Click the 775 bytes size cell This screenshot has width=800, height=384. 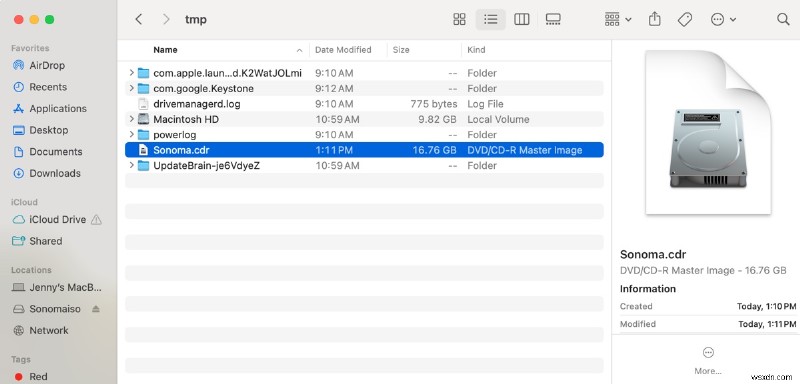point(434,104)
